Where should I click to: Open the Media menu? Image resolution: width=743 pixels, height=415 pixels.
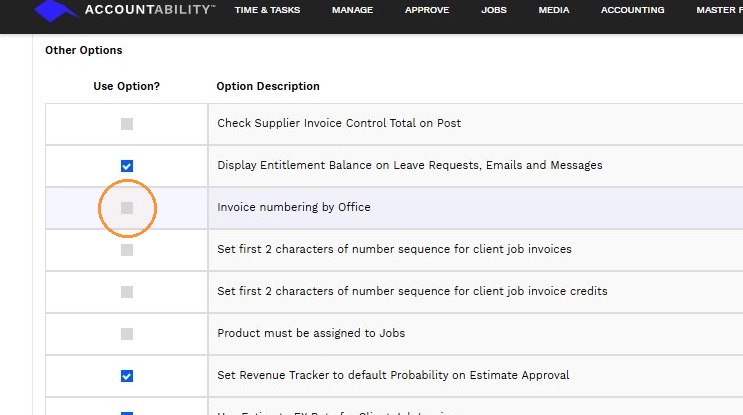pyautogui.click(x=553, y=10)
